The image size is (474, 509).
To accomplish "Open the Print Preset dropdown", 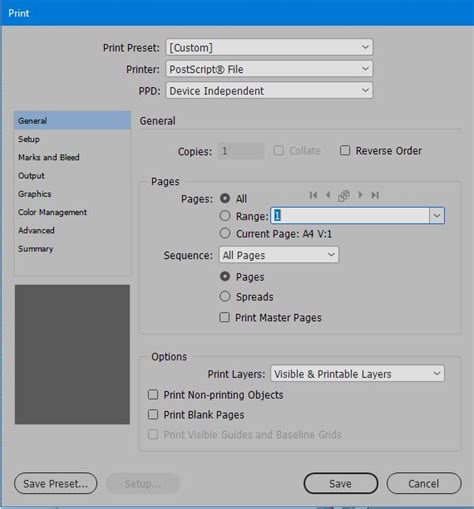I will coord(269,47).
